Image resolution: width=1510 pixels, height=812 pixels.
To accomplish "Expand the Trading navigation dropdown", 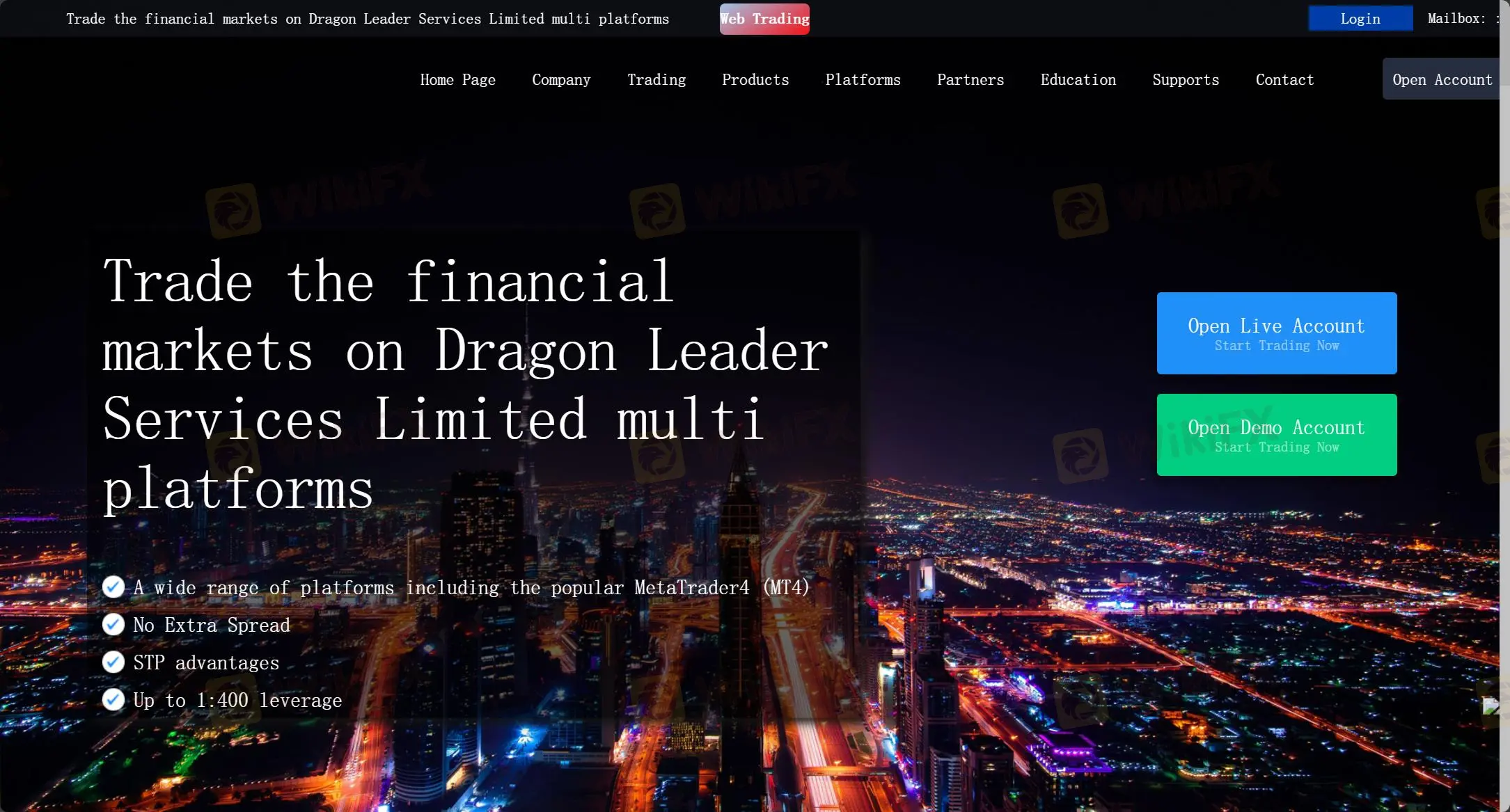I will click(657, 79).
